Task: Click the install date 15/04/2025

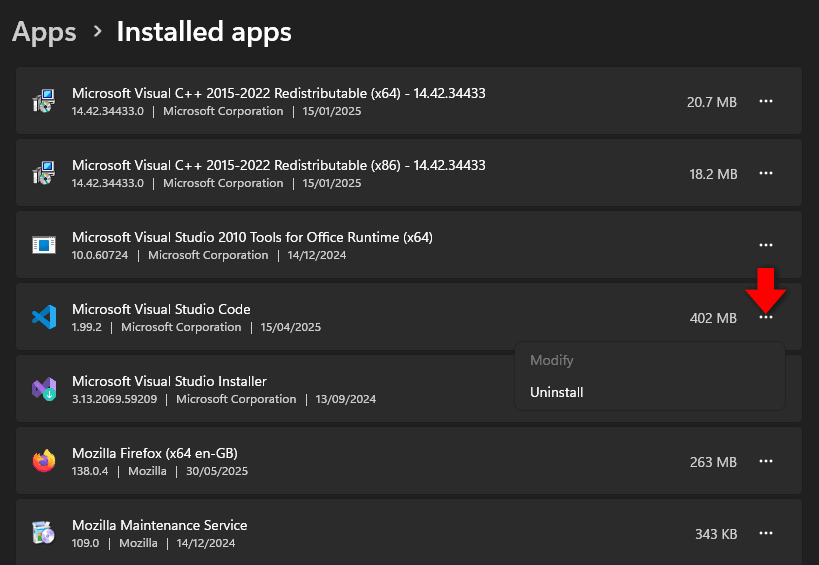Action: coord(290,327)
